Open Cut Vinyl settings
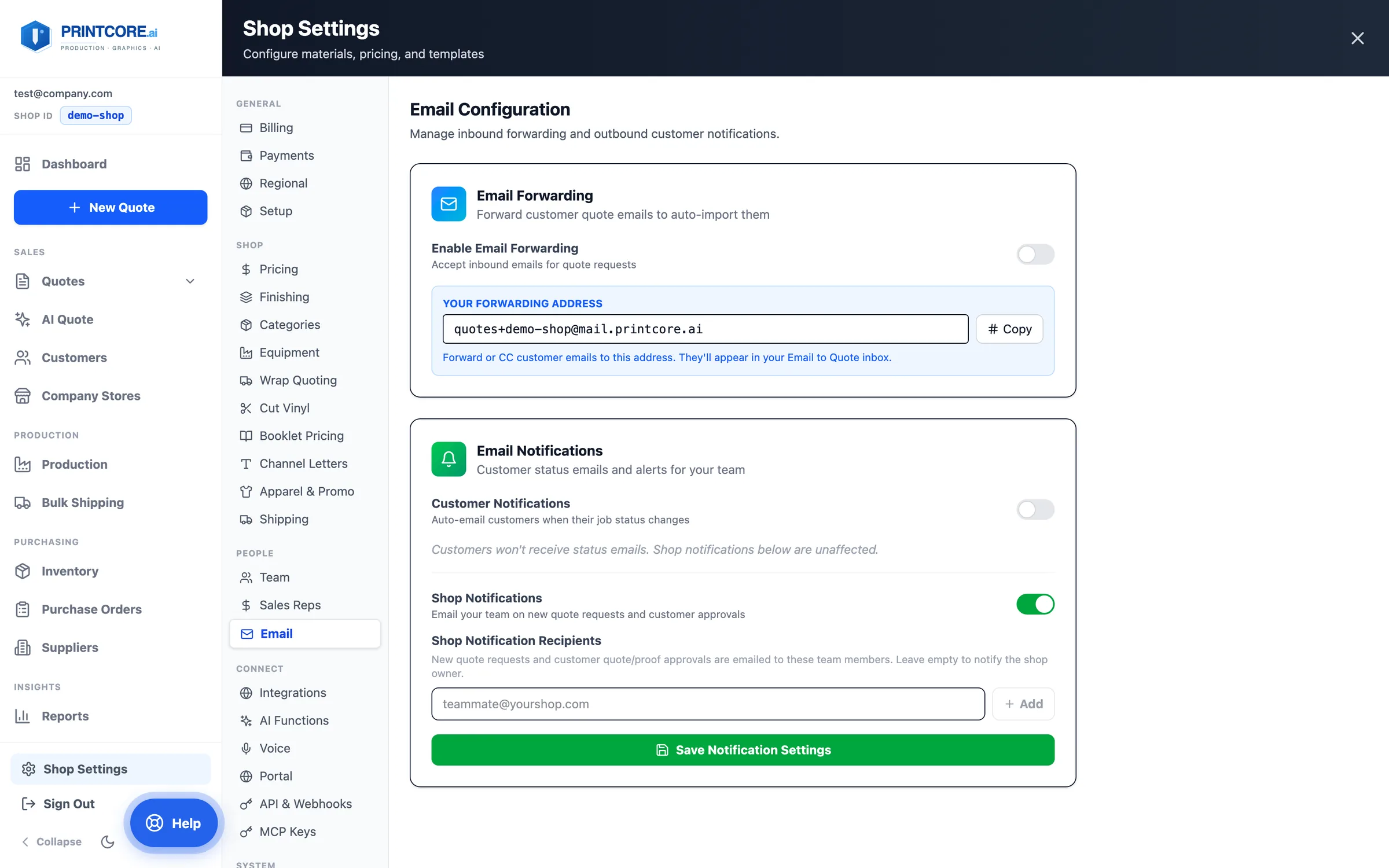The height and width of the screenshot is (868, 1389). [305, 408]
